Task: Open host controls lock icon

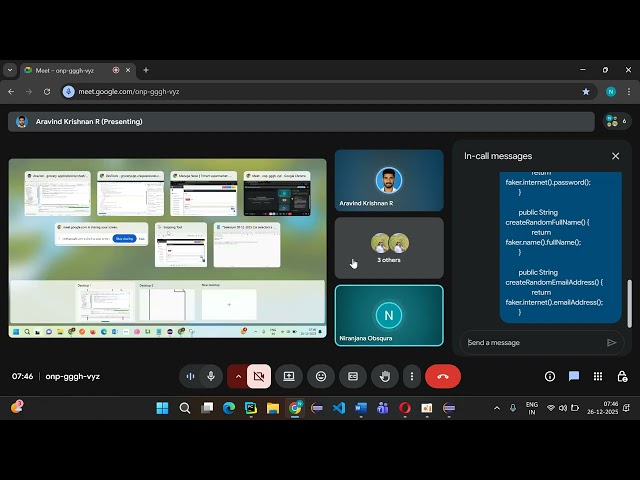Action: 622,376
